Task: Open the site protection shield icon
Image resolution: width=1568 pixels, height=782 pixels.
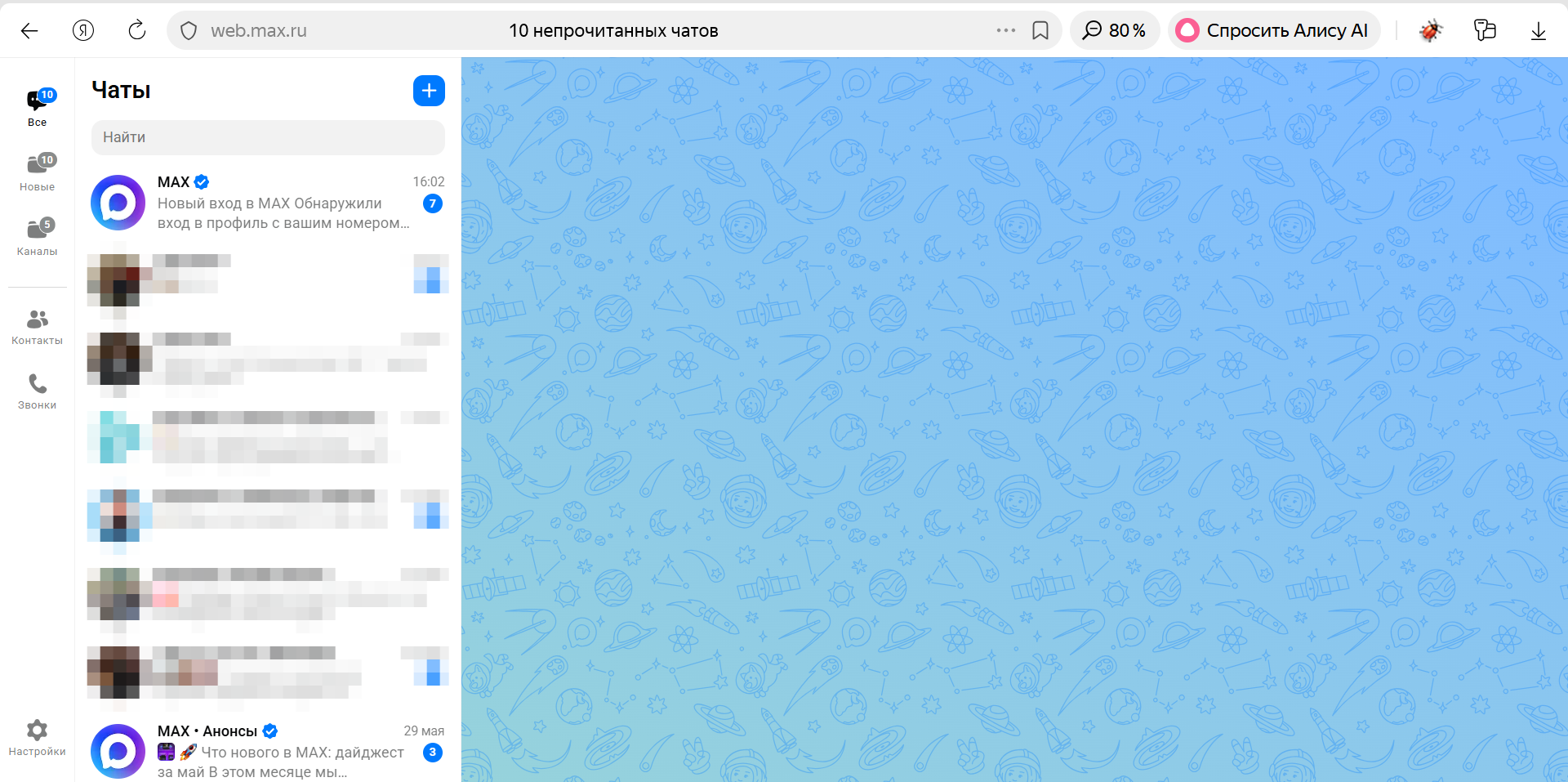Action: tap(189, 31)
